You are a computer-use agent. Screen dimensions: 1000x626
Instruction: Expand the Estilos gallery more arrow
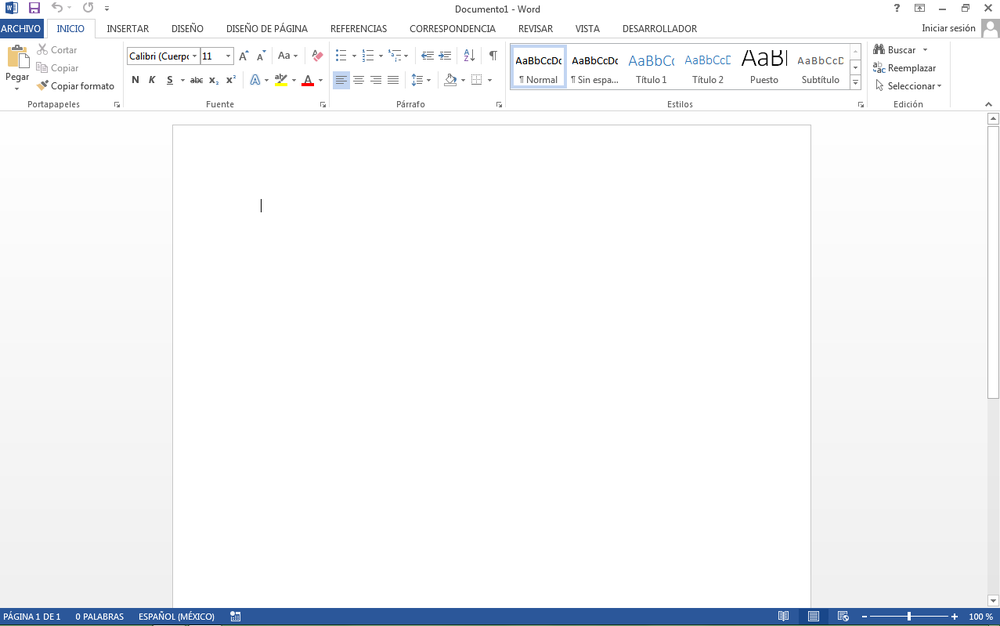coord(856,82)
